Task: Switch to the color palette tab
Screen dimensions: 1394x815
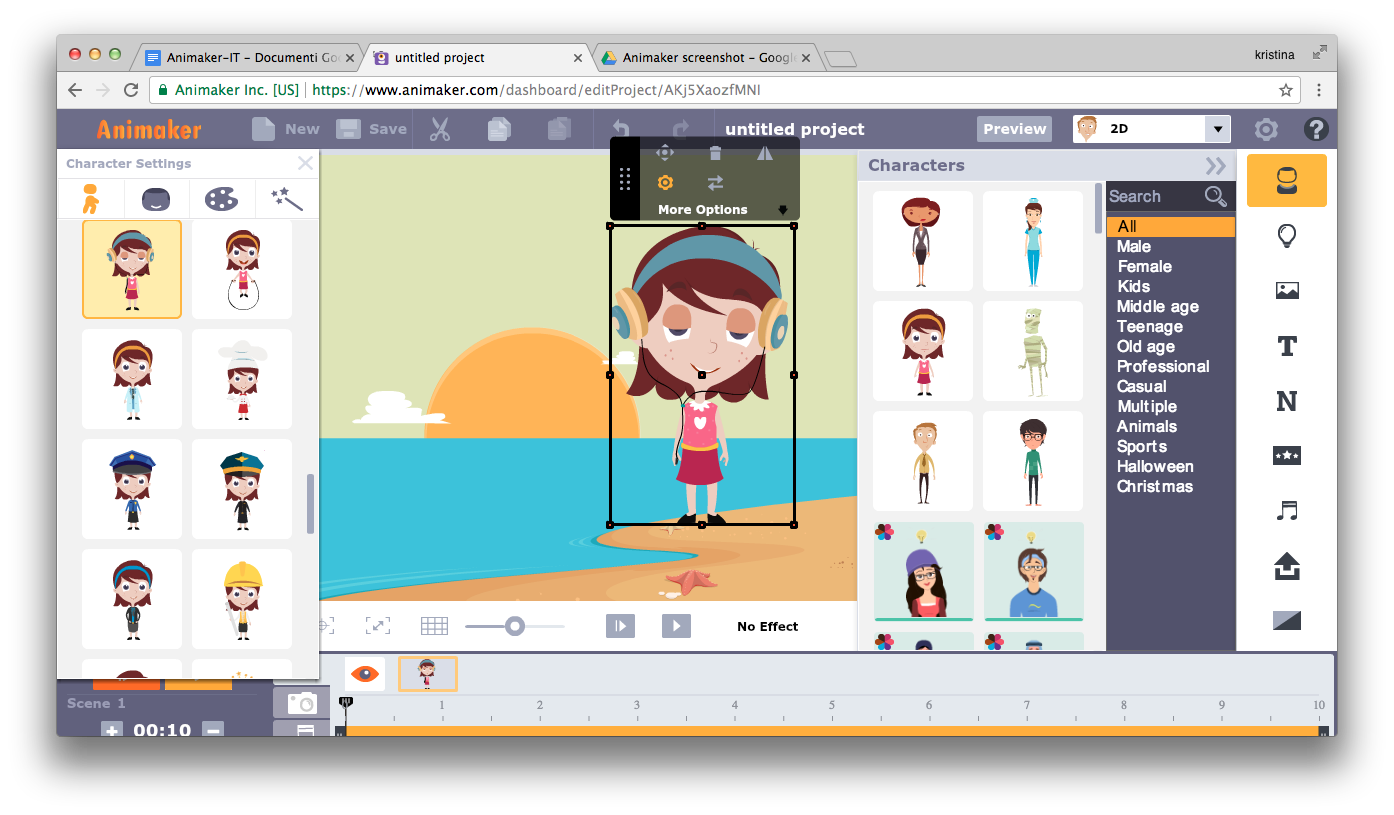Action: (221, 199)
